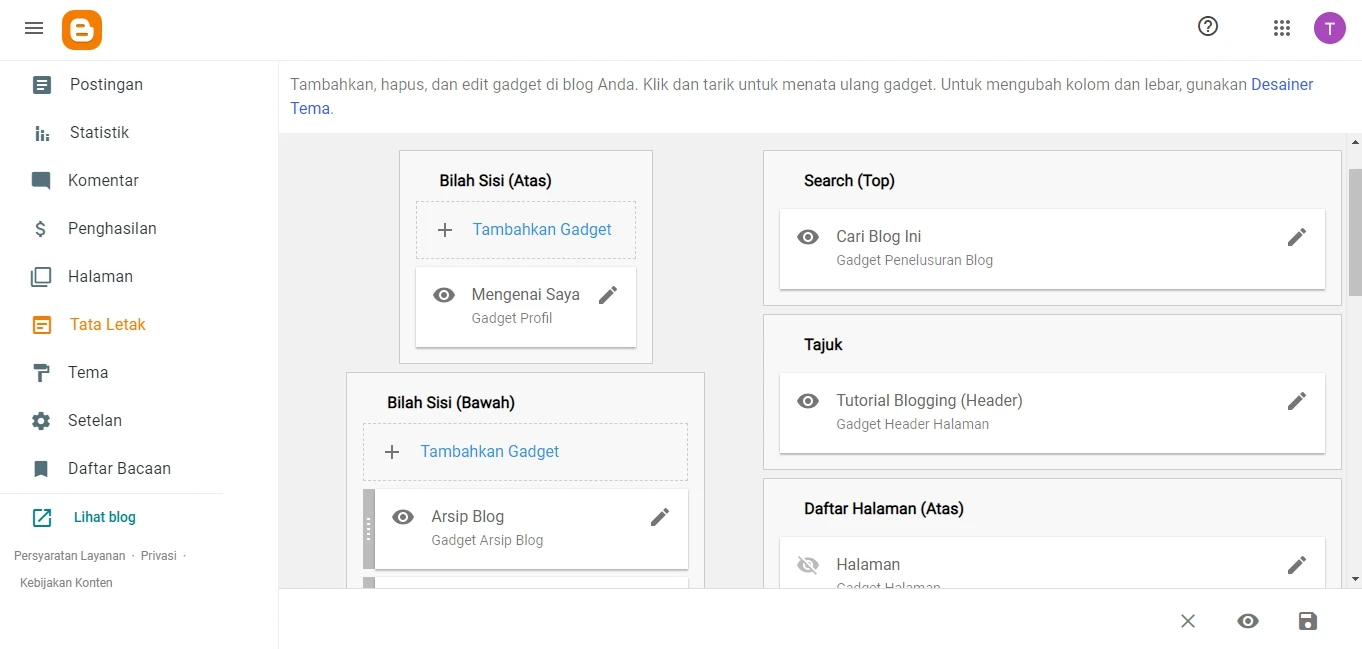Viewport: 1362px width, 649px height.
Task: Click the vertical layout scrollbar
Action: (1355, 232)
